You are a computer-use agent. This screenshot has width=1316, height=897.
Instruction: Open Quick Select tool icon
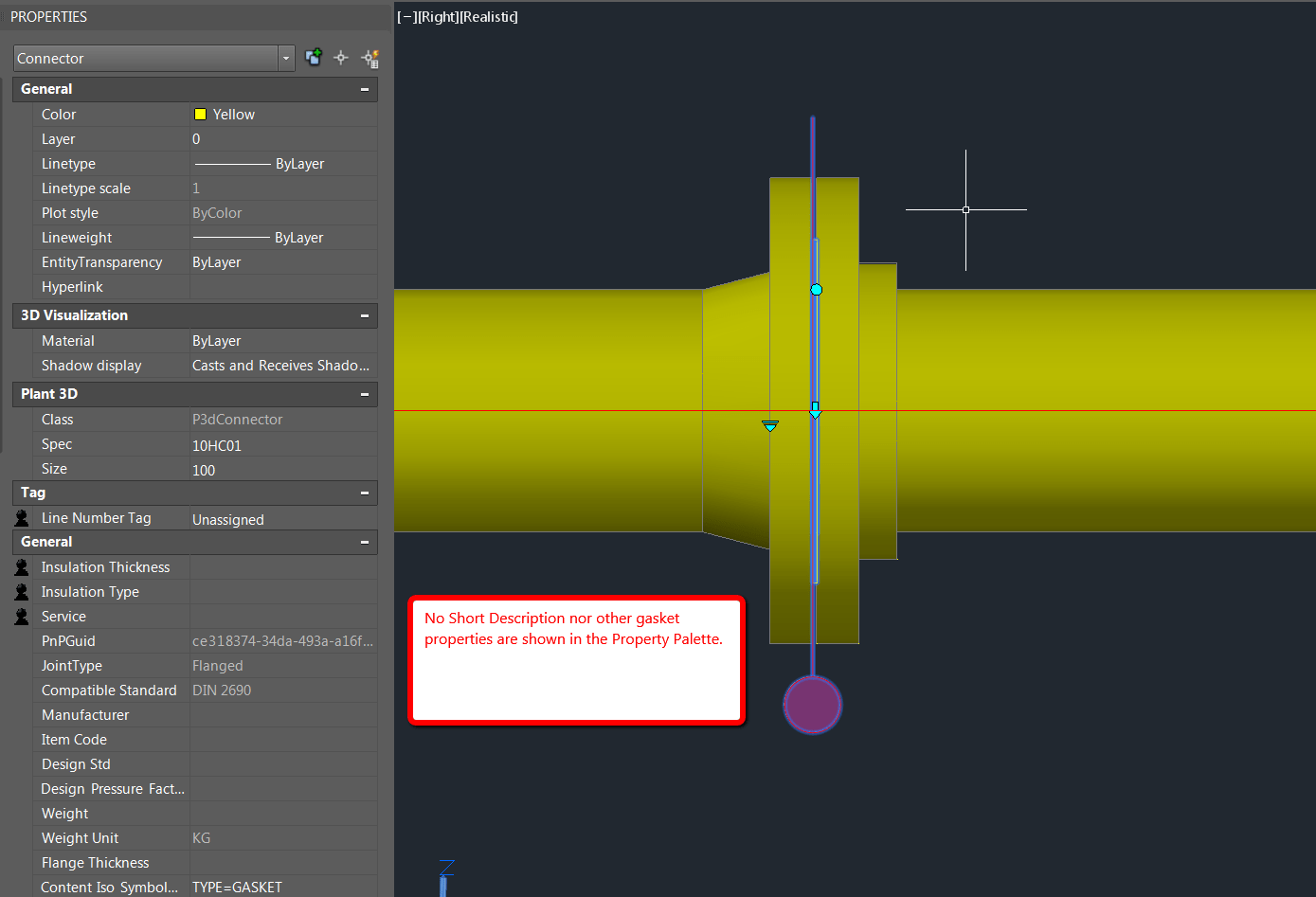point(370,59)
